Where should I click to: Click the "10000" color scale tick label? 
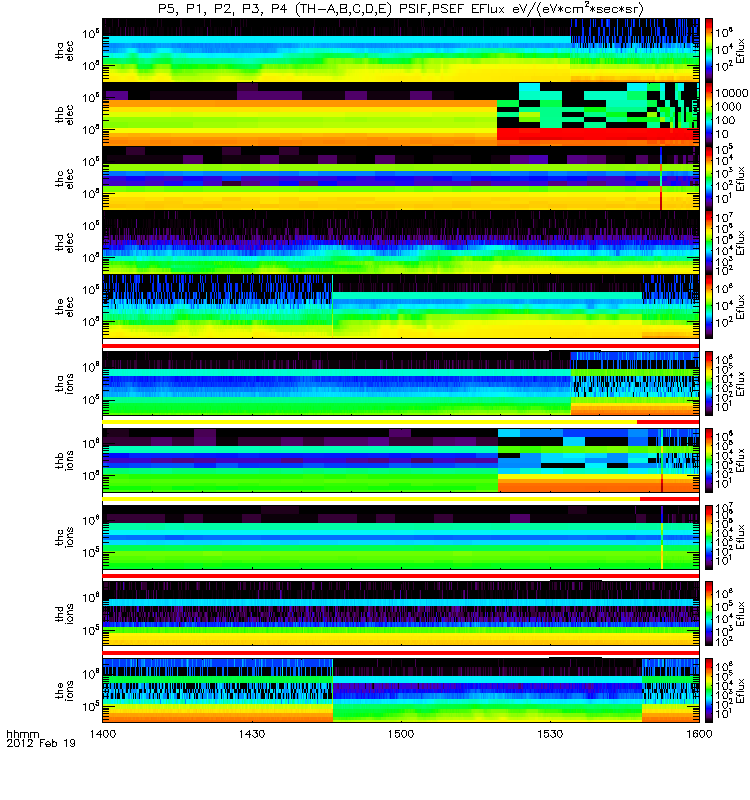[731, 93]
